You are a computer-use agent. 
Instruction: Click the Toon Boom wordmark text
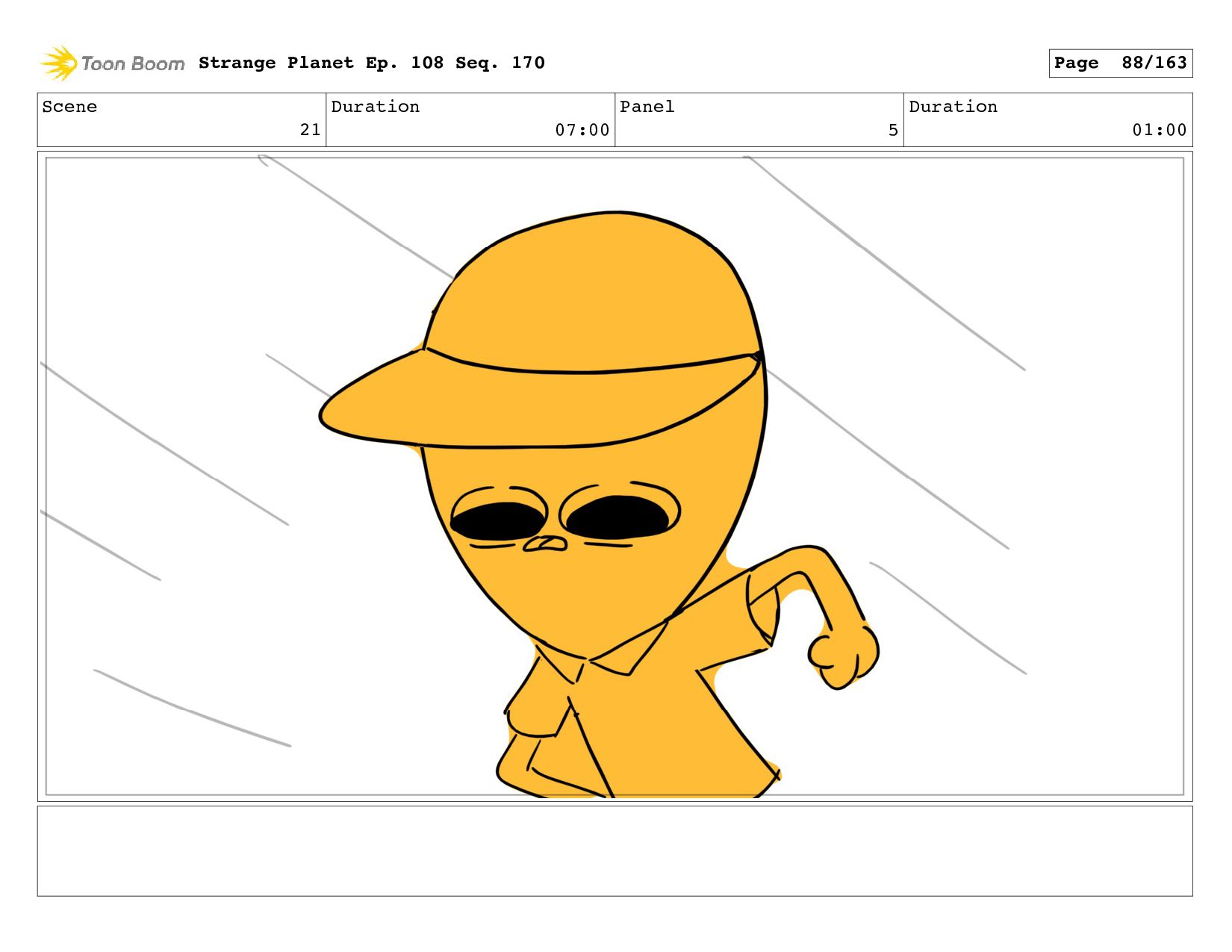pyautogui.click(x=133, y=63)
